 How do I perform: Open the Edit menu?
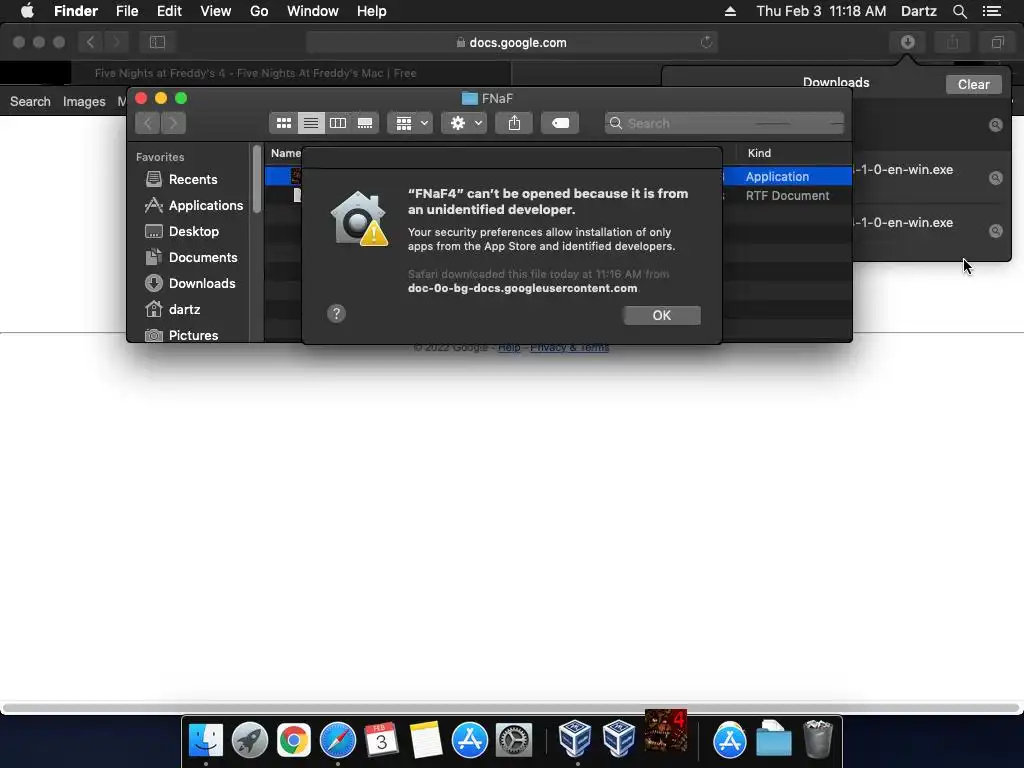point(169,11)
